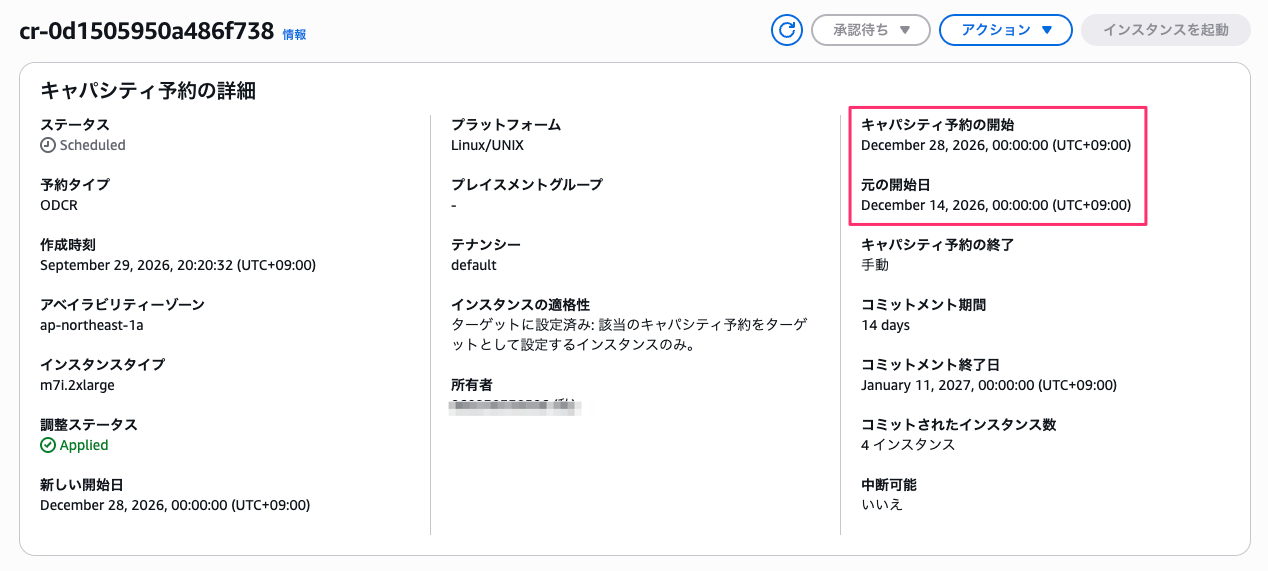Click the インスタンスを起動 button

click(1166, 30)
